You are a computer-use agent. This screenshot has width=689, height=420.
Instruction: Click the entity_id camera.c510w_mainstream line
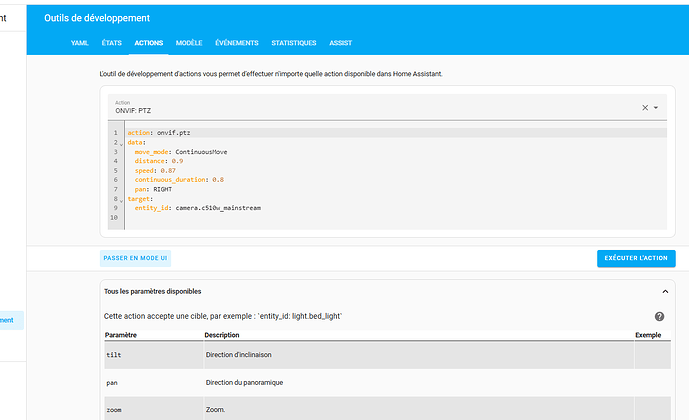tap(197, 208)
